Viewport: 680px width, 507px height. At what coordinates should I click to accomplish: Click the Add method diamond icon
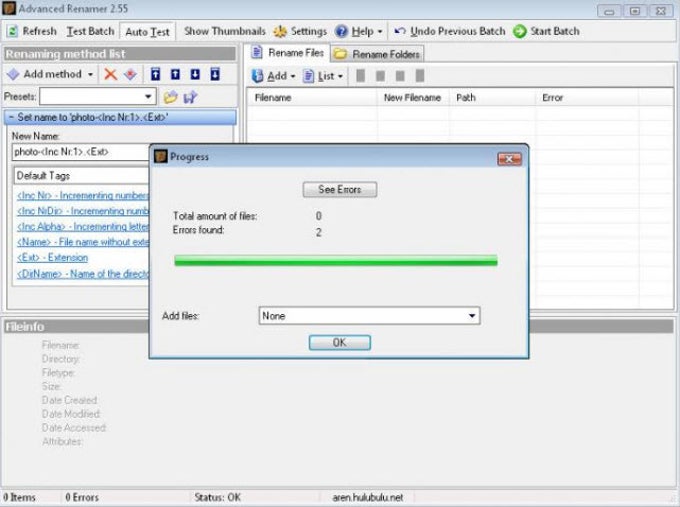pos(13,74)
